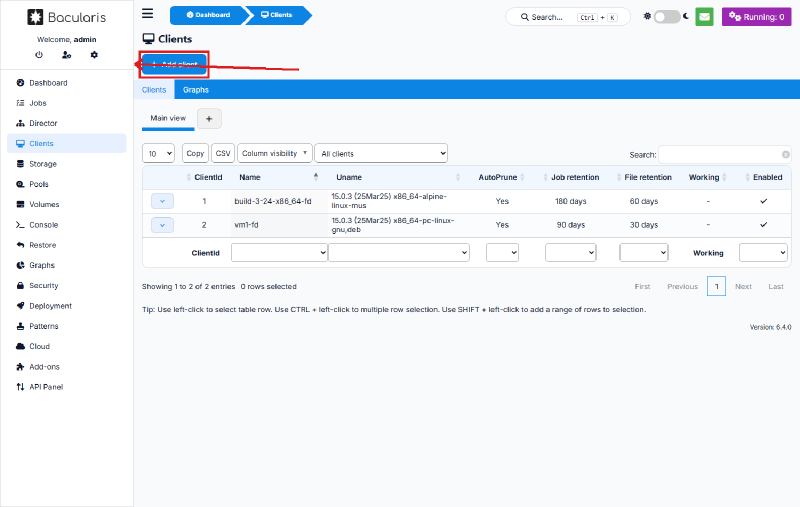Select the Main view tab
The image size is (800, 507).
[168, 118]
